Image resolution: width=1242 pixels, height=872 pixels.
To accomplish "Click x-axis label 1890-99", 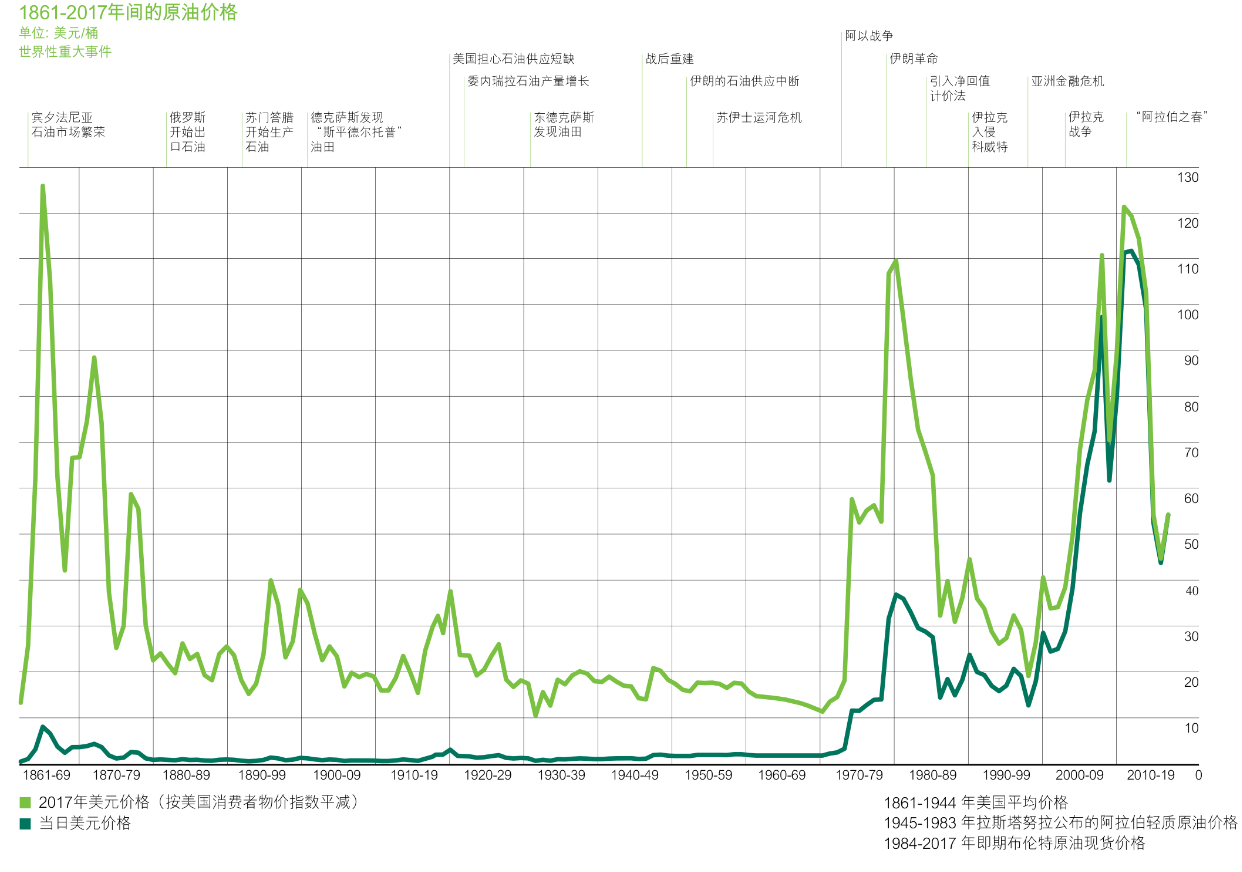I will click(x=263, y=775).
